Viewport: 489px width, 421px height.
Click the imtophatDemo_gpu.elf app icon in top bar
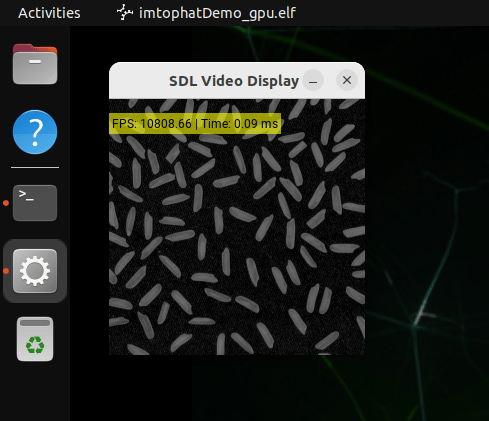[x=125, y=13]
